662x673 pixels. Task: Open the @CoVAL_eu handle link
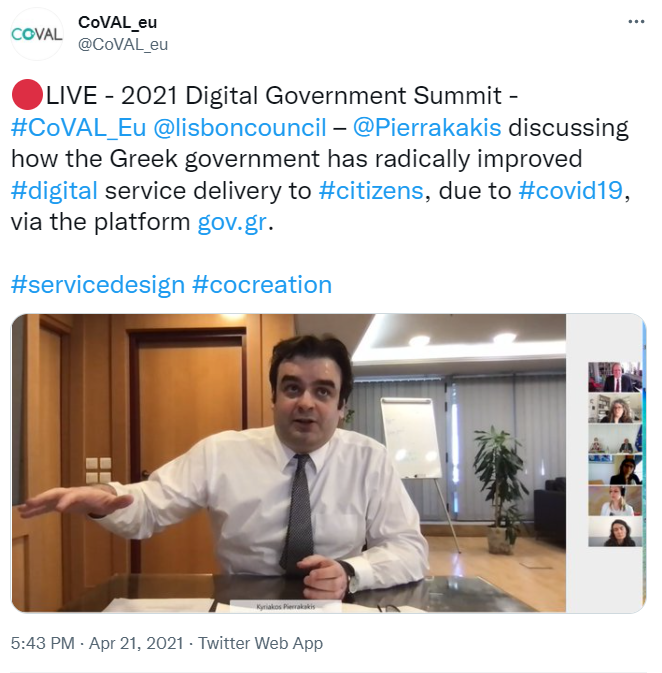pyautogui.click(x=123, y=44)
